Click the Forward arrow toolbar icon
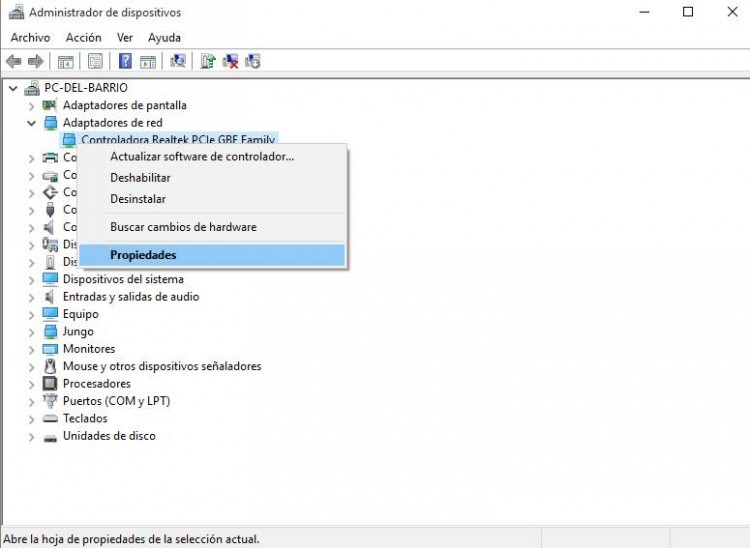This screenshot has width=750, height=548. point(36,61)
